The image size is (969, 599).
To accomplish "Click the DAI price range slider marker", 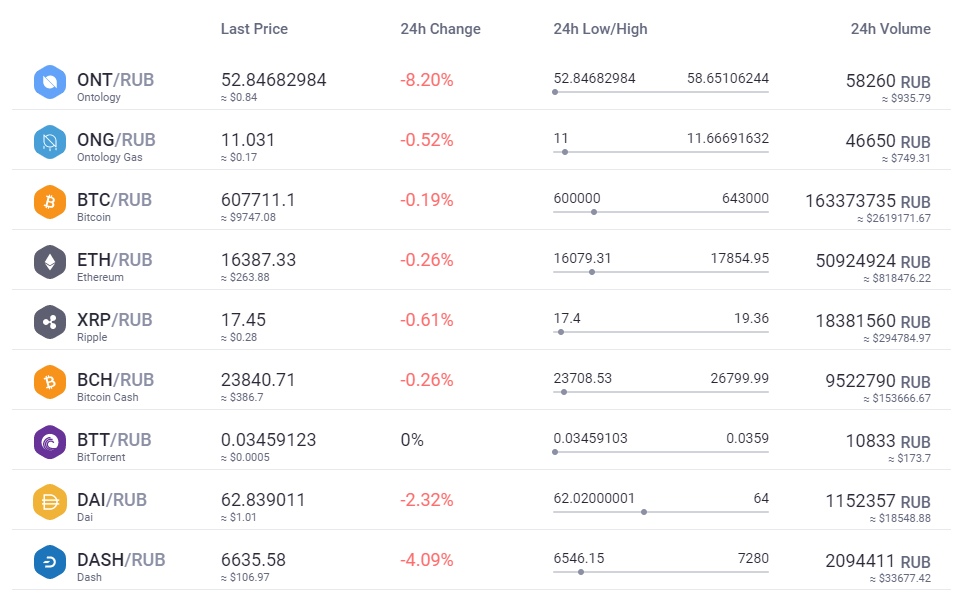I will coord(645,513).
